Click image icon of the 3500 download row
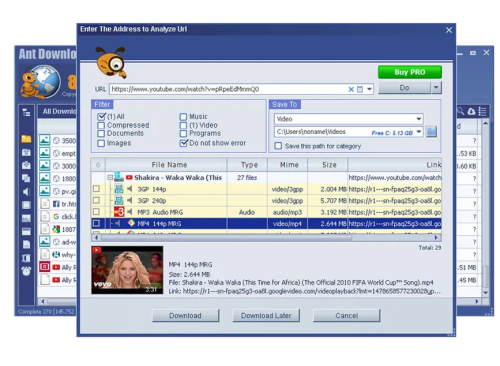 tap(45, 140)
